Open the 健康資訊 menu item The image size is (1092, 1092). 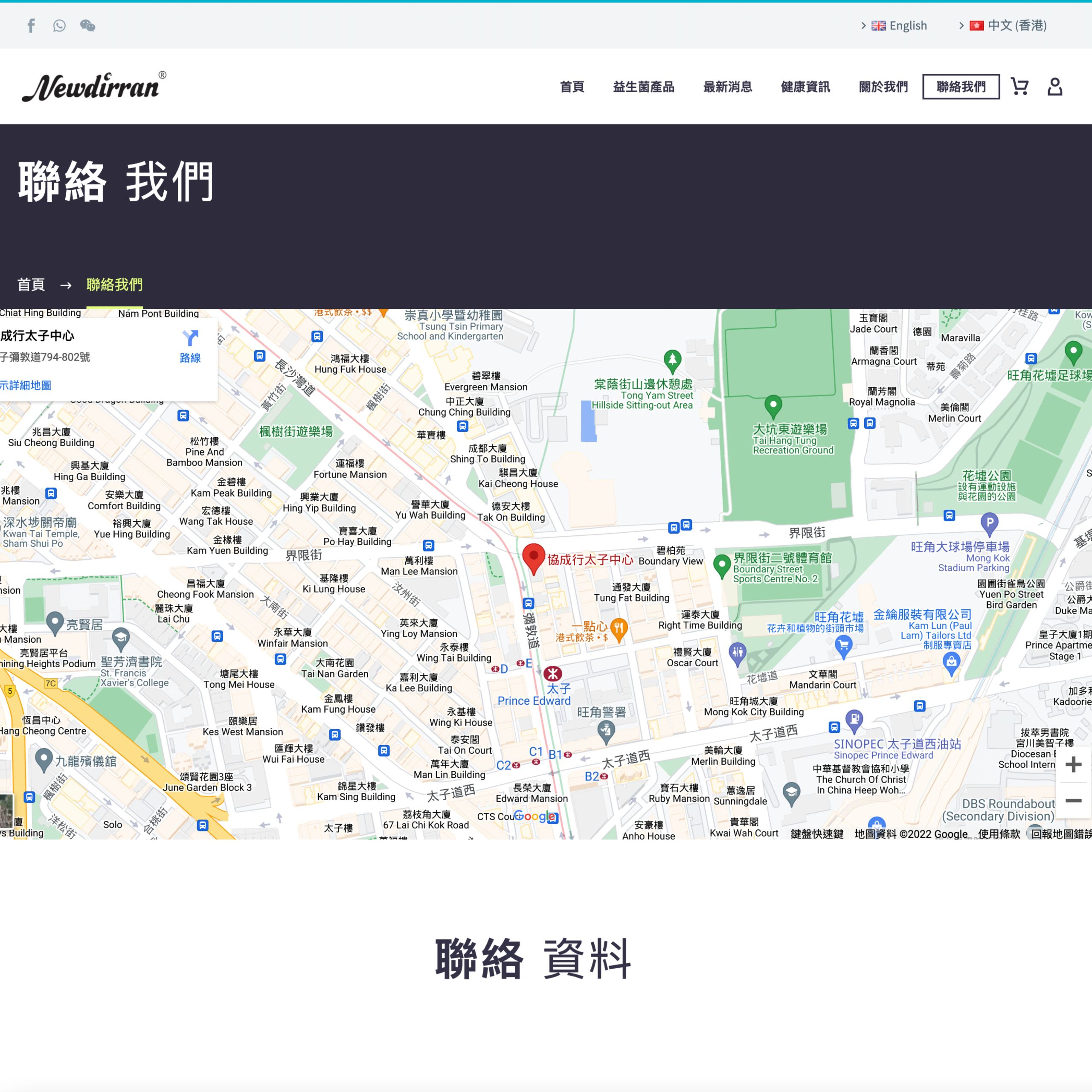pyautogui.click(x=805, y=87)
